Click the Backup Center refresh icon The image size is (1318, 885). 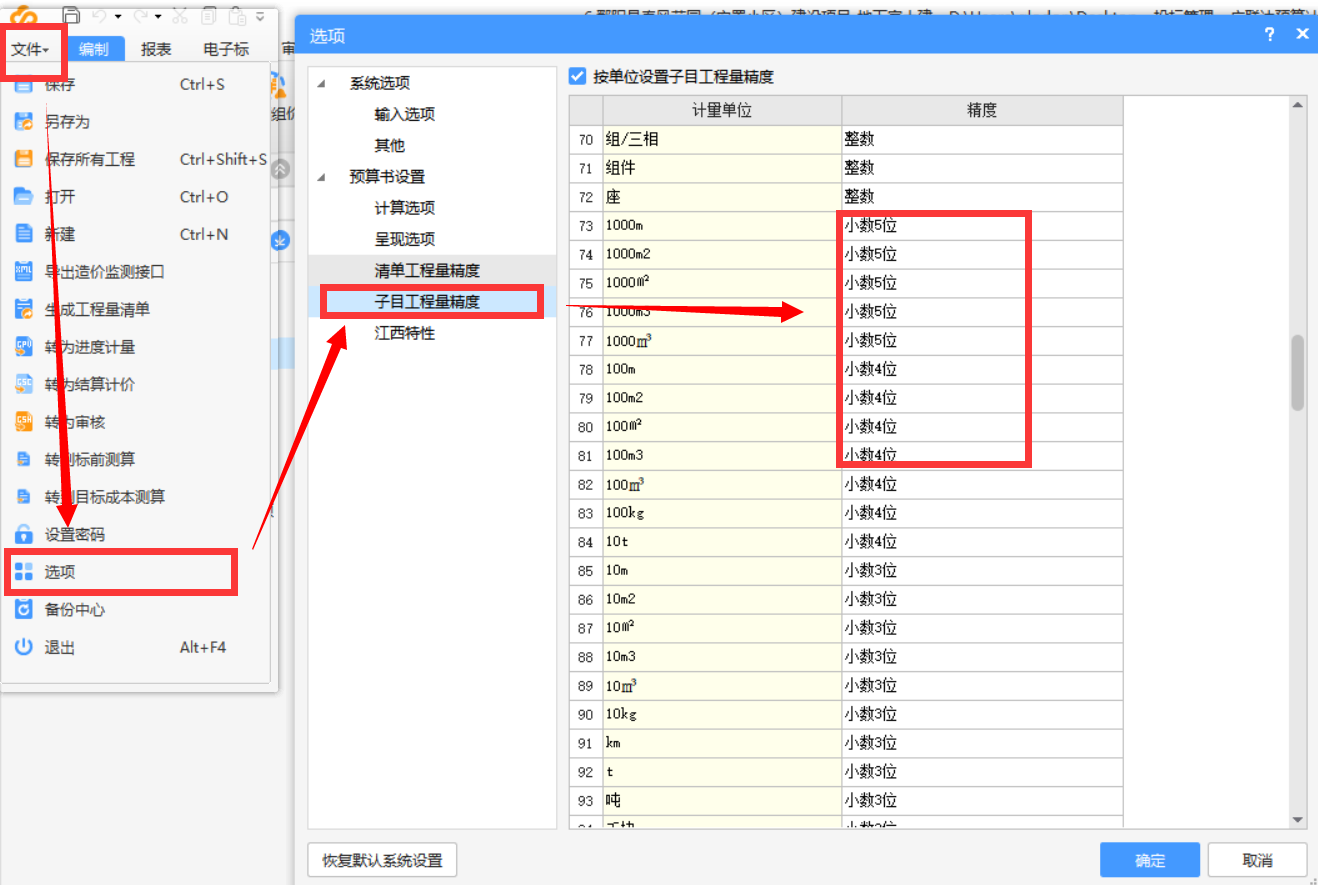pos(24,610)
